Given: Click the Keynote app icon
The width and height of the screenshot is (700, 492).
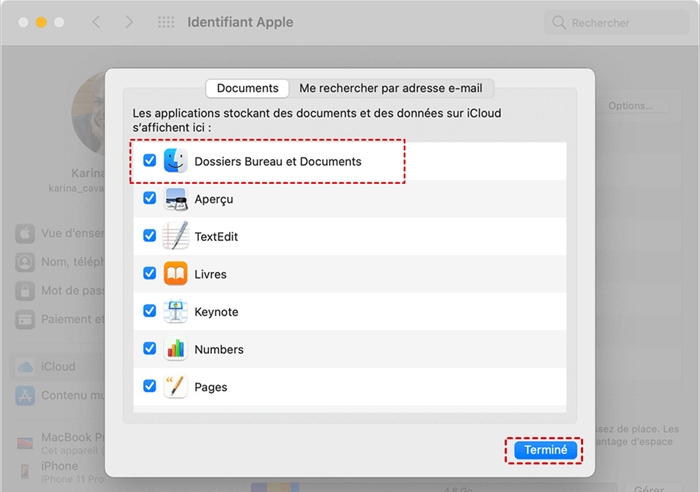Looking at the screenshot, I should pyautogui.click(x=176, y=312).
